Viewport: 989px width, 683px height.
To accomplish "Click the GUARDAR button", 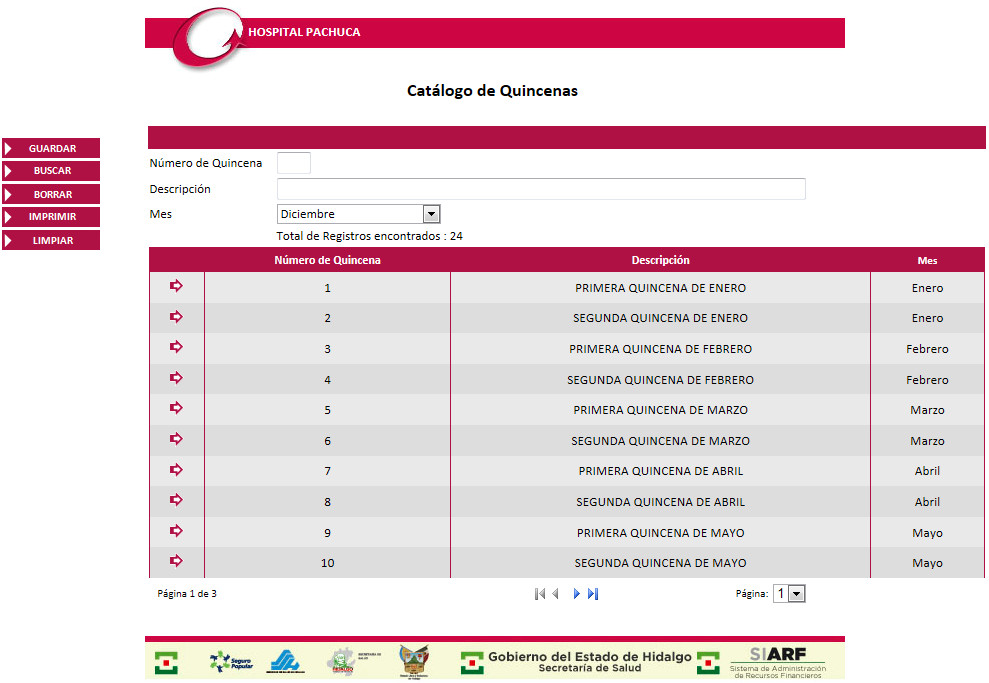I will (x=51, y=148).
